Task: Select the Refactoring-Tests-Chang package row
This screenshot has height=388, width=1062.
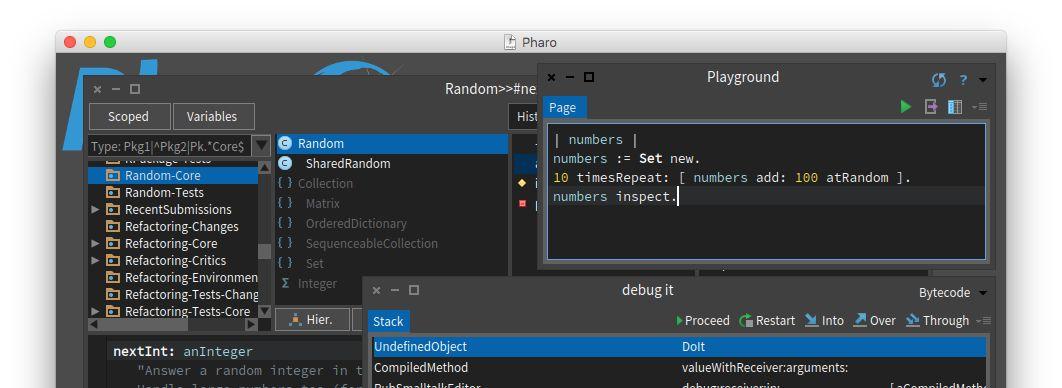Action: (173, 295)
